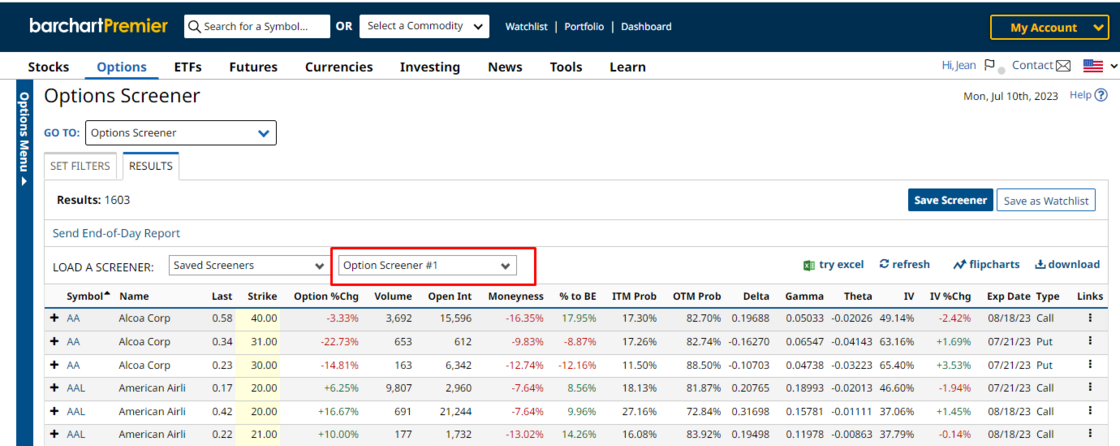Expand the AA strike 31.00 row plus icon
This screenshot has width=1120, height=446.
click(54, 342)
